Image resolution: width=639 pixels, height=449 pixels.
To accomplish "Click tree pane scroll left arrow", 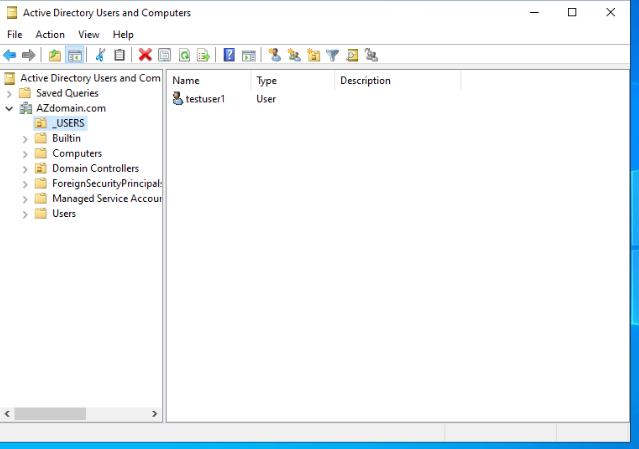I will (x=7, y=414).
